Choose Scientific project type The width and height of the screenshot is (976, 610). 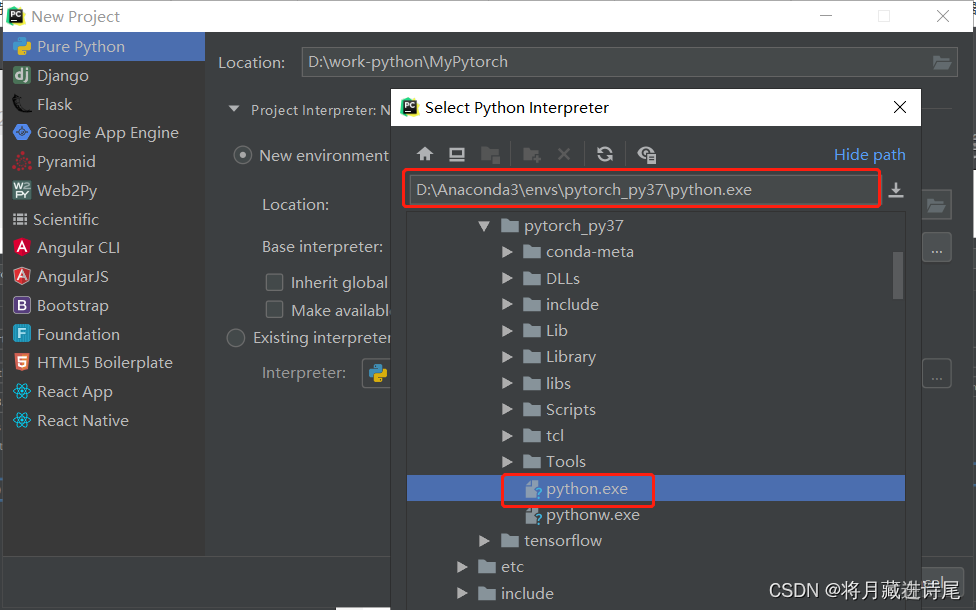pos(104,219)
